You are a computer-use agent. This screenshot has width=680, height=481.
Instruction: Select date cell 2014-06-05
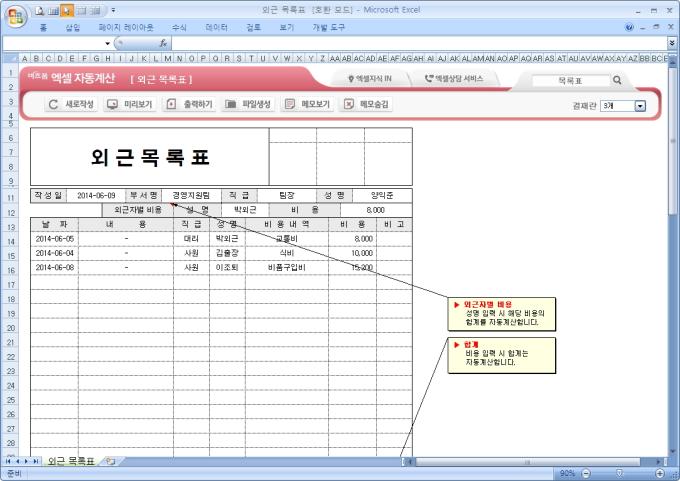[x=55, y=239]
